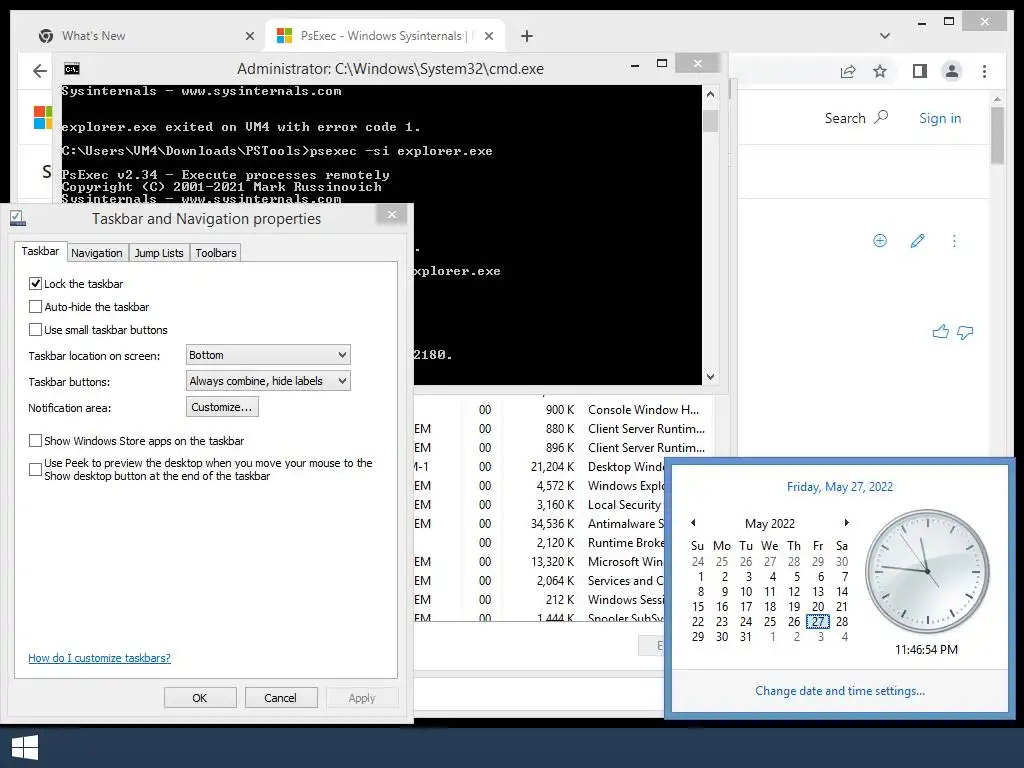Image resolution: width=1024 pixels, height=768 pixels.
Task: Click the Windows Start button
Action: [x=25, y=748]
